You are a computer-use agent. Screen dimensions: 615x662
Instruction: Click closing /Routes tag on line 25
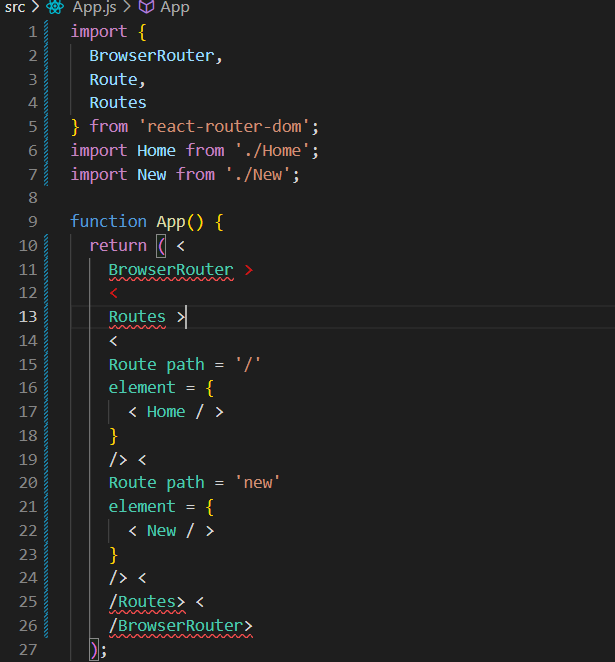coord(147,602)
